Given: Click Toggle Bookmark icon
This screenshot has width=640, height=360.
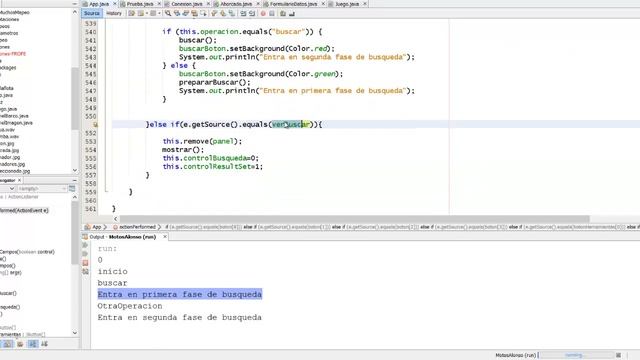Looking at the screenshot, I should (x=231, y=13).
